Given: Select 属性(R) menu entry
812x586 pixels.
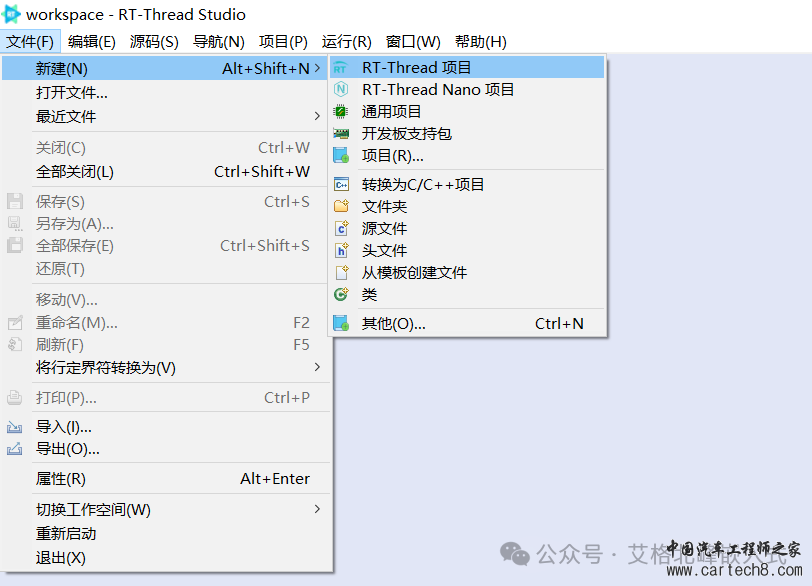Looking at the screenshot, I should pos(166,479).
